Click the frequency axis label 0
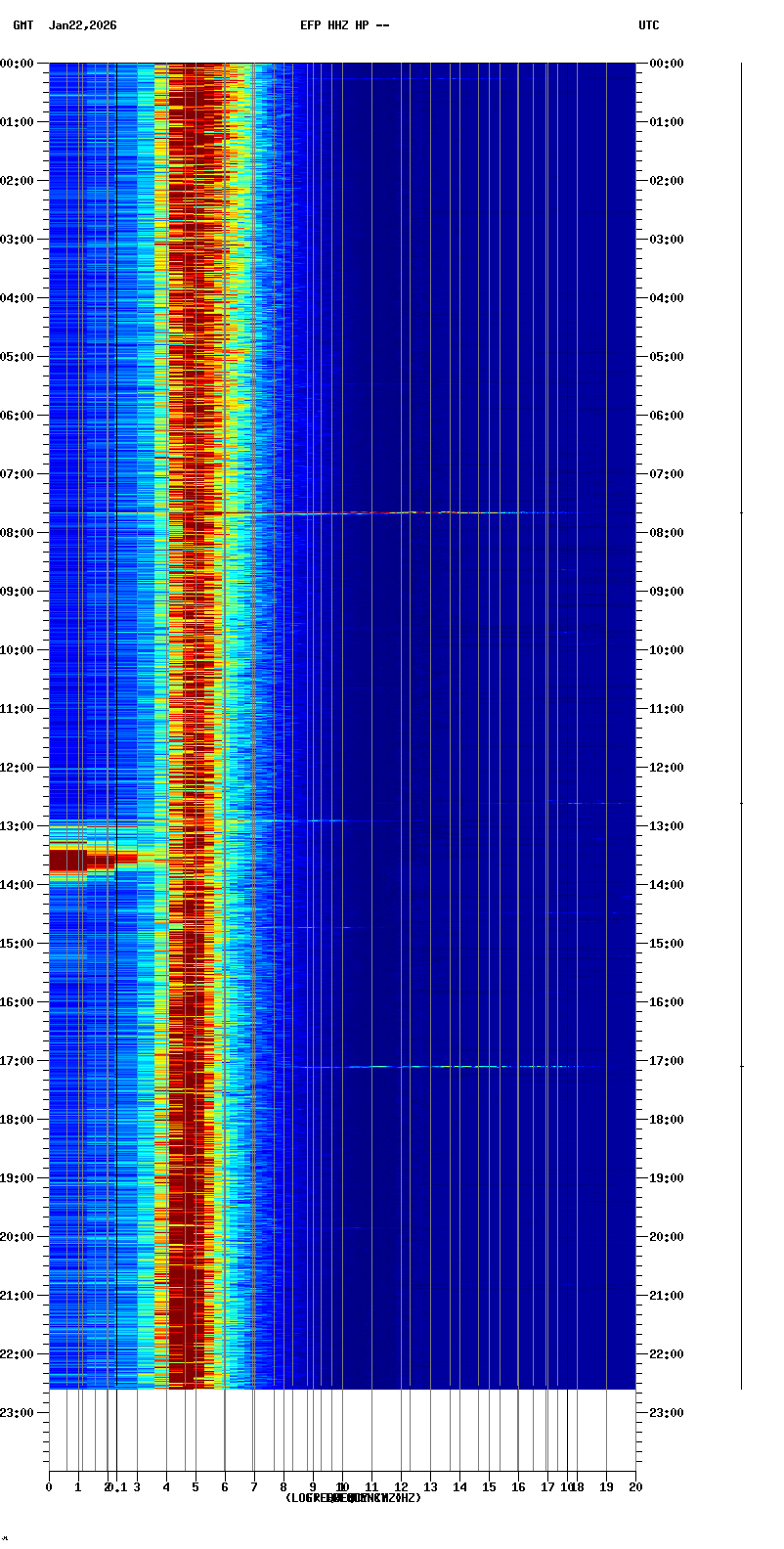784x1549 pixels. coord(49,1487)
